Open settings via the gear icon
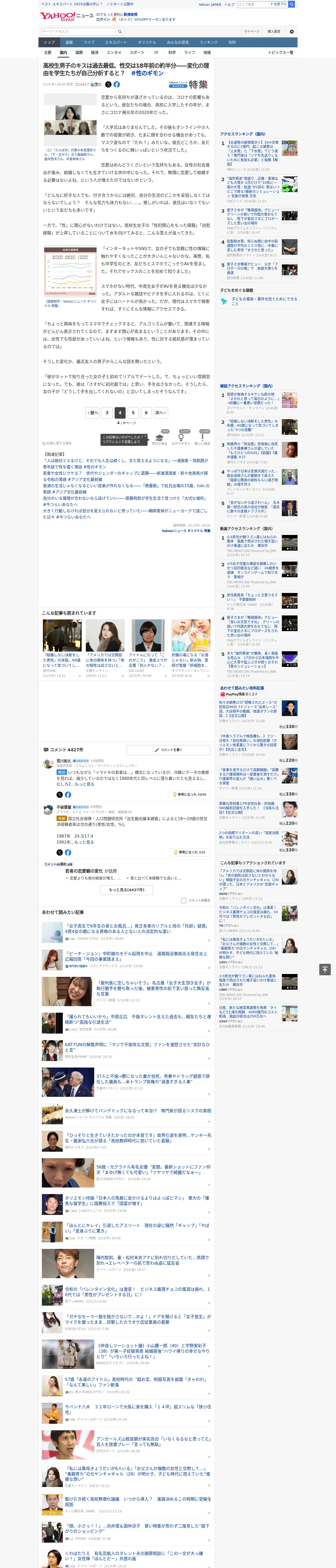The image size is (336, 1568). pos(292,32)
